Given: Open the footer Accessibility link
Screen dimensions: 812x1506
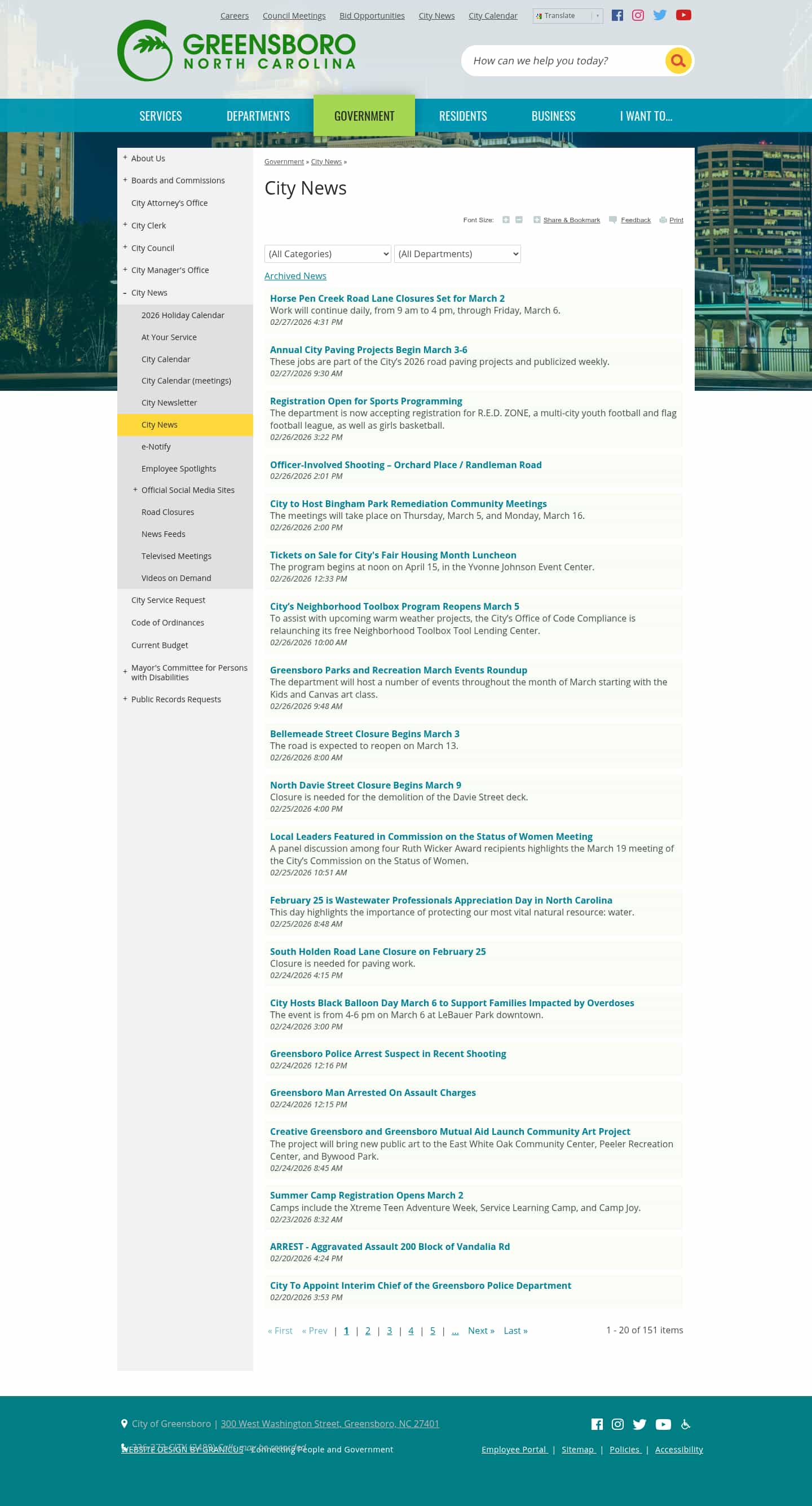Looking at the screenshot, I should [x=679, y=1449].
